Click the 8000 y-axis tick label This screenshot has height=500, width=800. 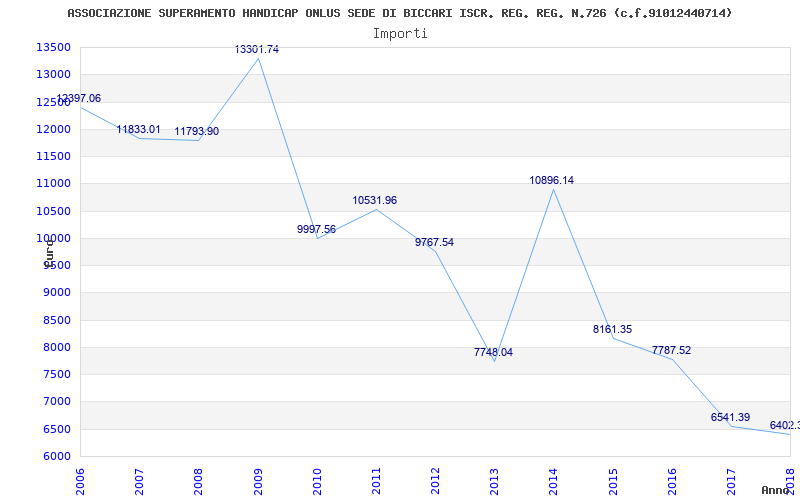tap(56, 347)
